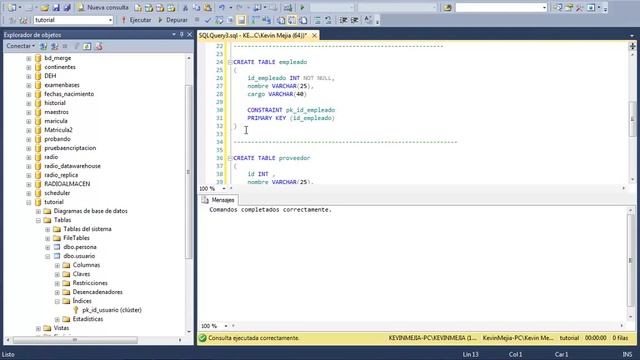640x360 pixels.
Task: Select the Desencadenadores folder
Action: (98, 292)
